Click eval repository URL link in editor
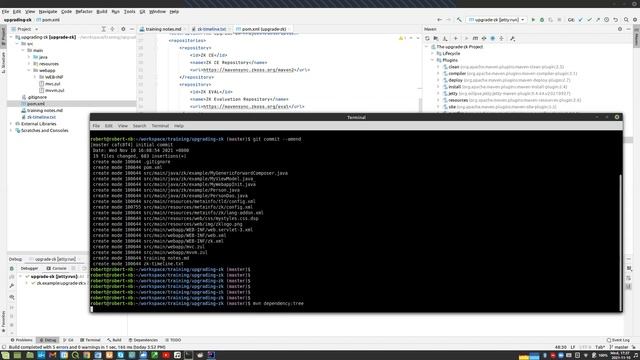The width and height of the screenshot is (640, 360). [x=246, y=107]
